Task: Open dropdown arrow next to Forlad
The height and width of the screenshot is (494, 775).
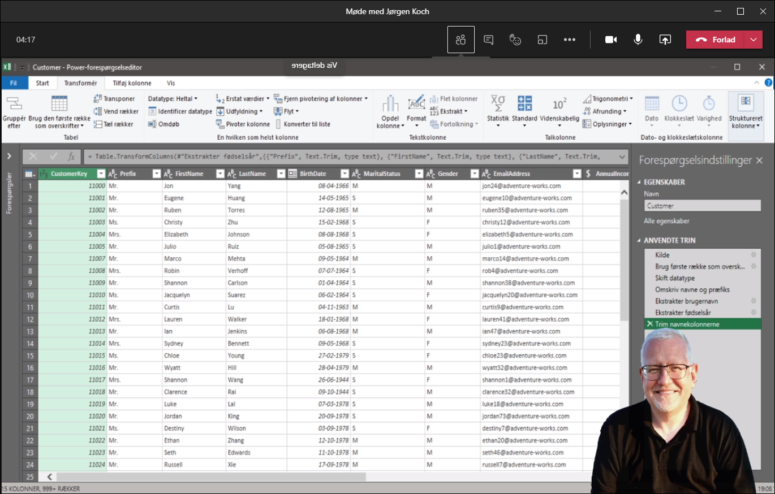Action: point(754,40)
